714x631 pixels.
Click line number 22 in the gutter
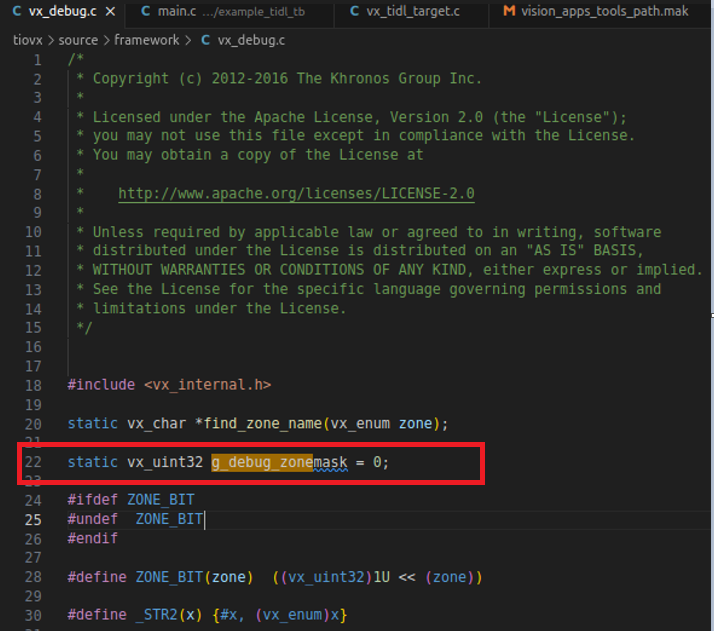point(33,462)
